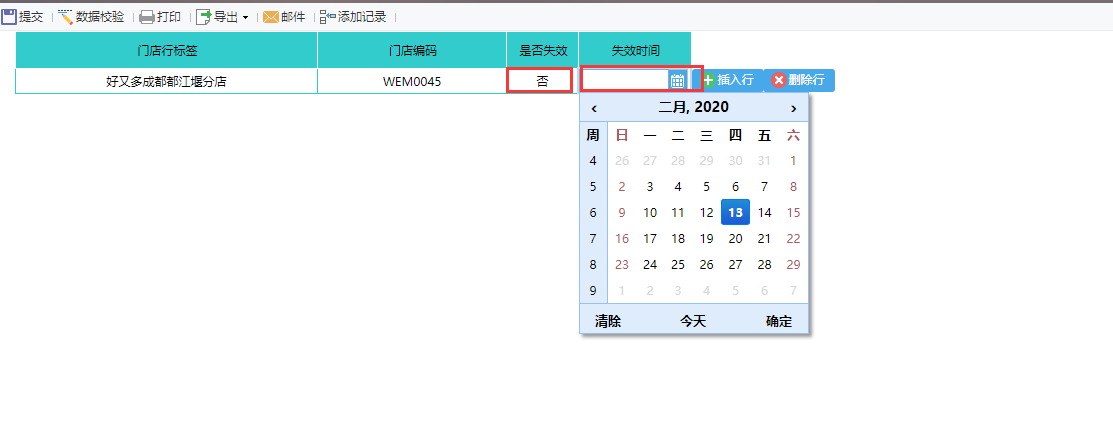Select February 6 in the calendar

tap(735, 187)
